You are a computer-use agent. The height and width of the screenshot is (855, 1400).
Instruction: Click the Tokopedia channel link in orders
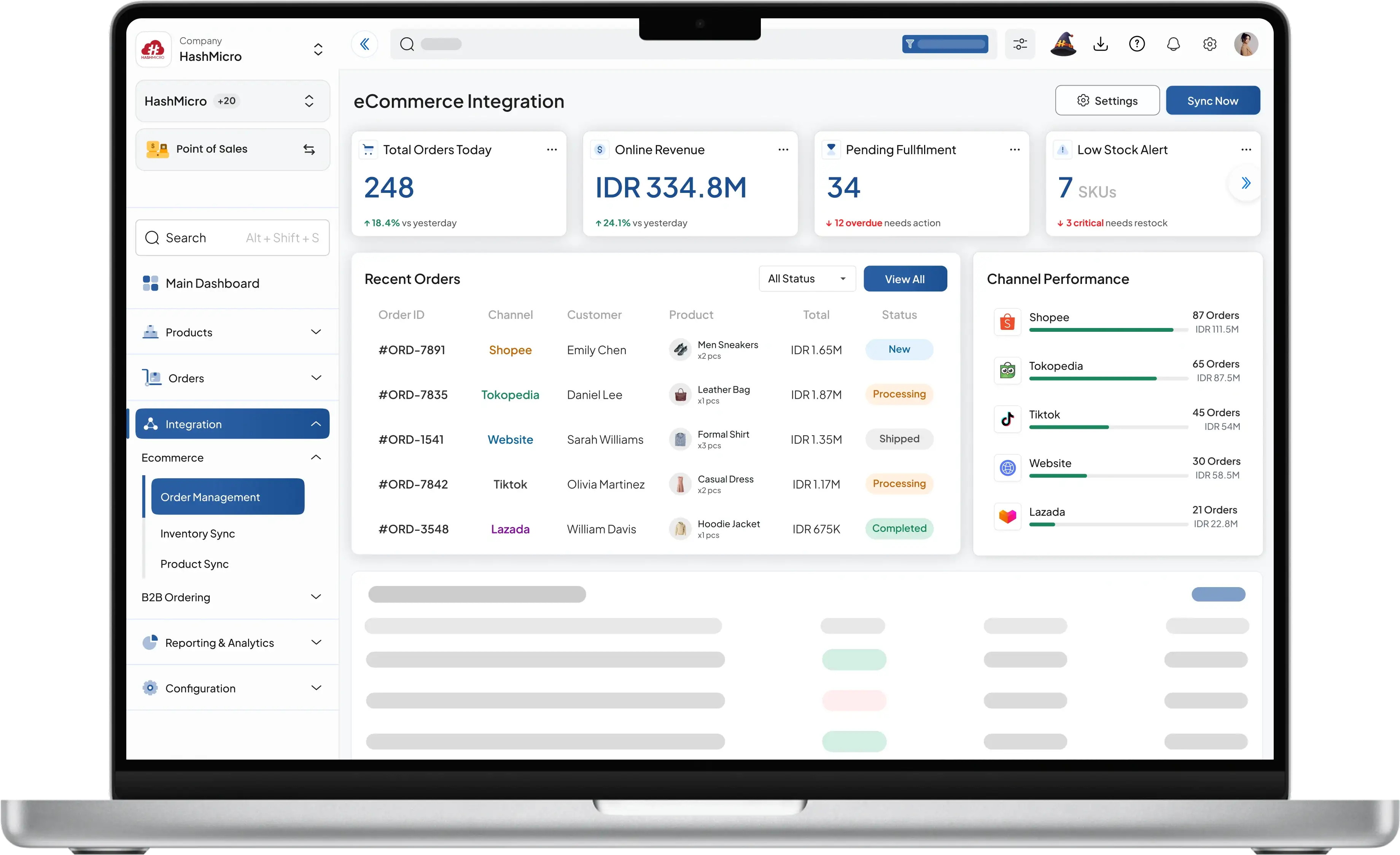tap(510, 395)
